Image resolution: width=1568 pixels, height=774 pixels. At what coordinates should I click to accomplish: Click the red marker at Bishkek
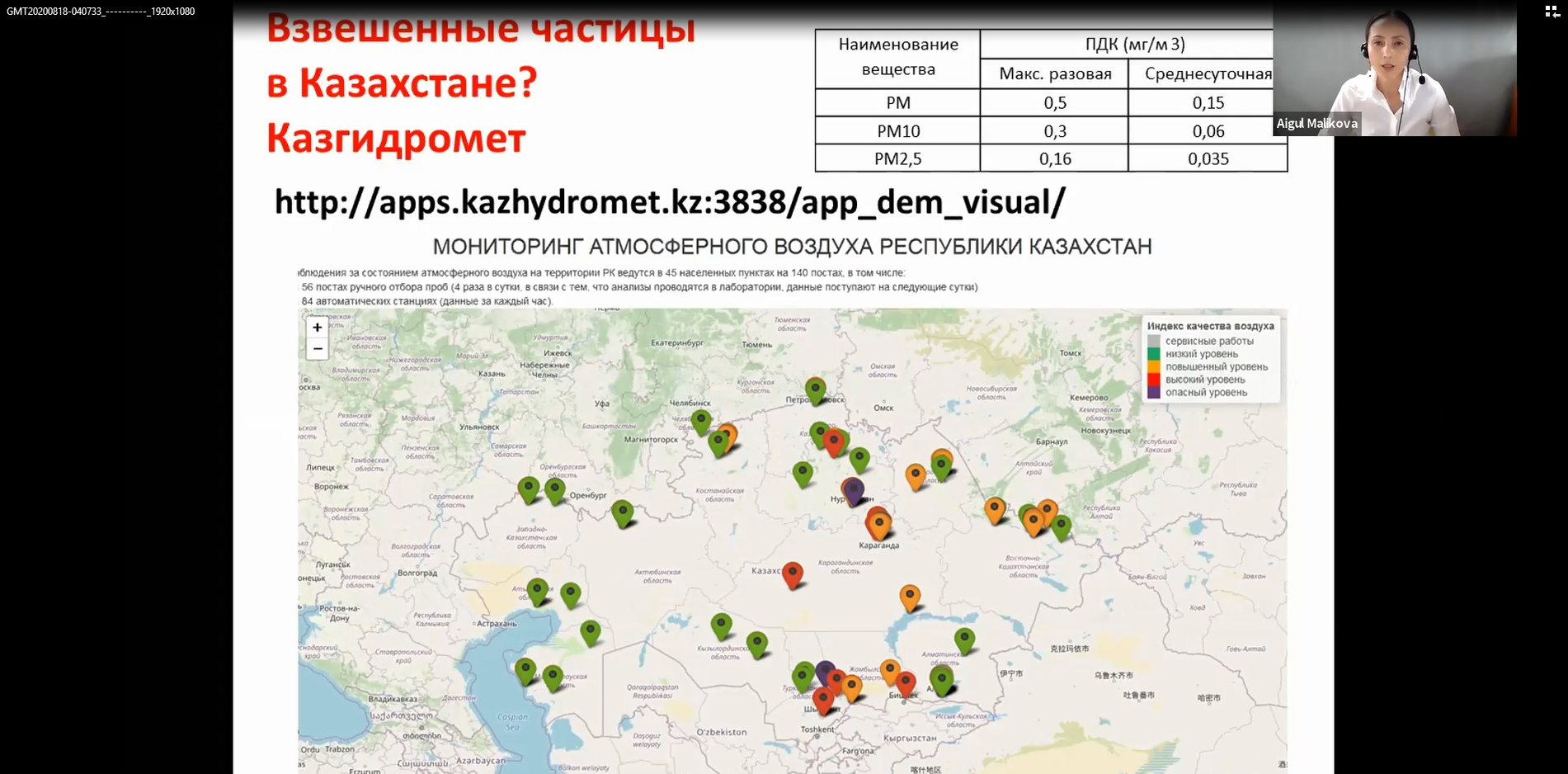click(906, 683)
